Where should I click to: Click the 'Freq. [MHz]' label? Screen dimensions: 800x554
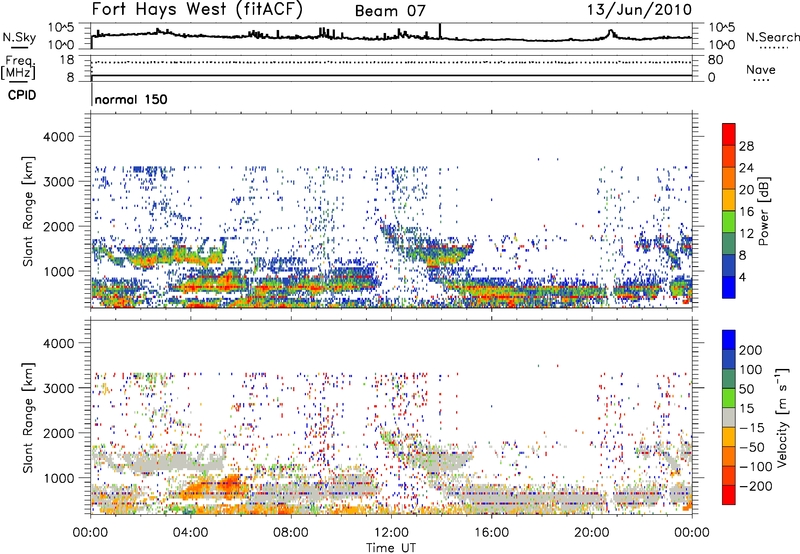tap(18, 67)
